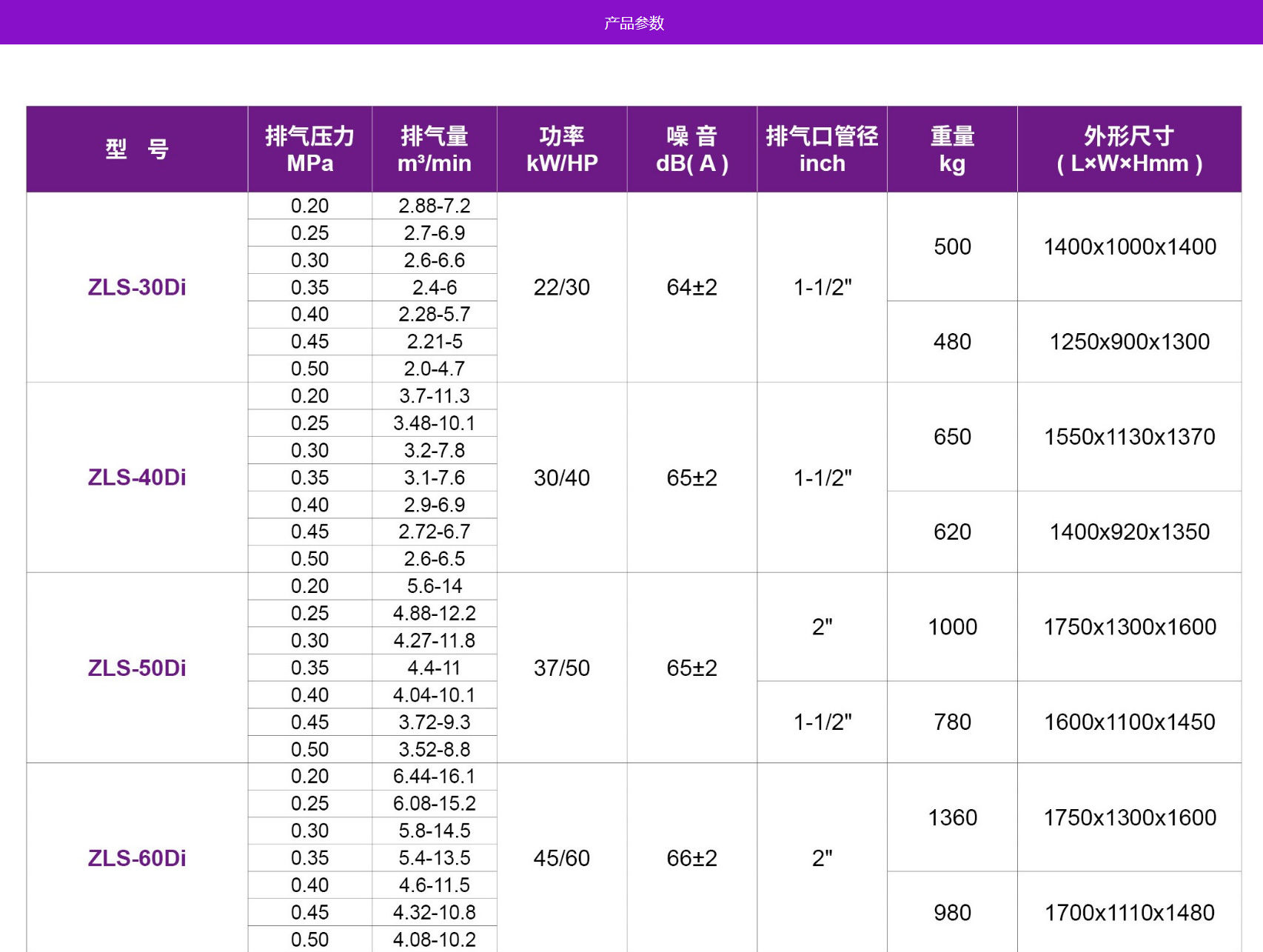The width and height of the screenshot is (1263, 952).
Task: Click the 产品参数 header tab
Action: [634, 23]
